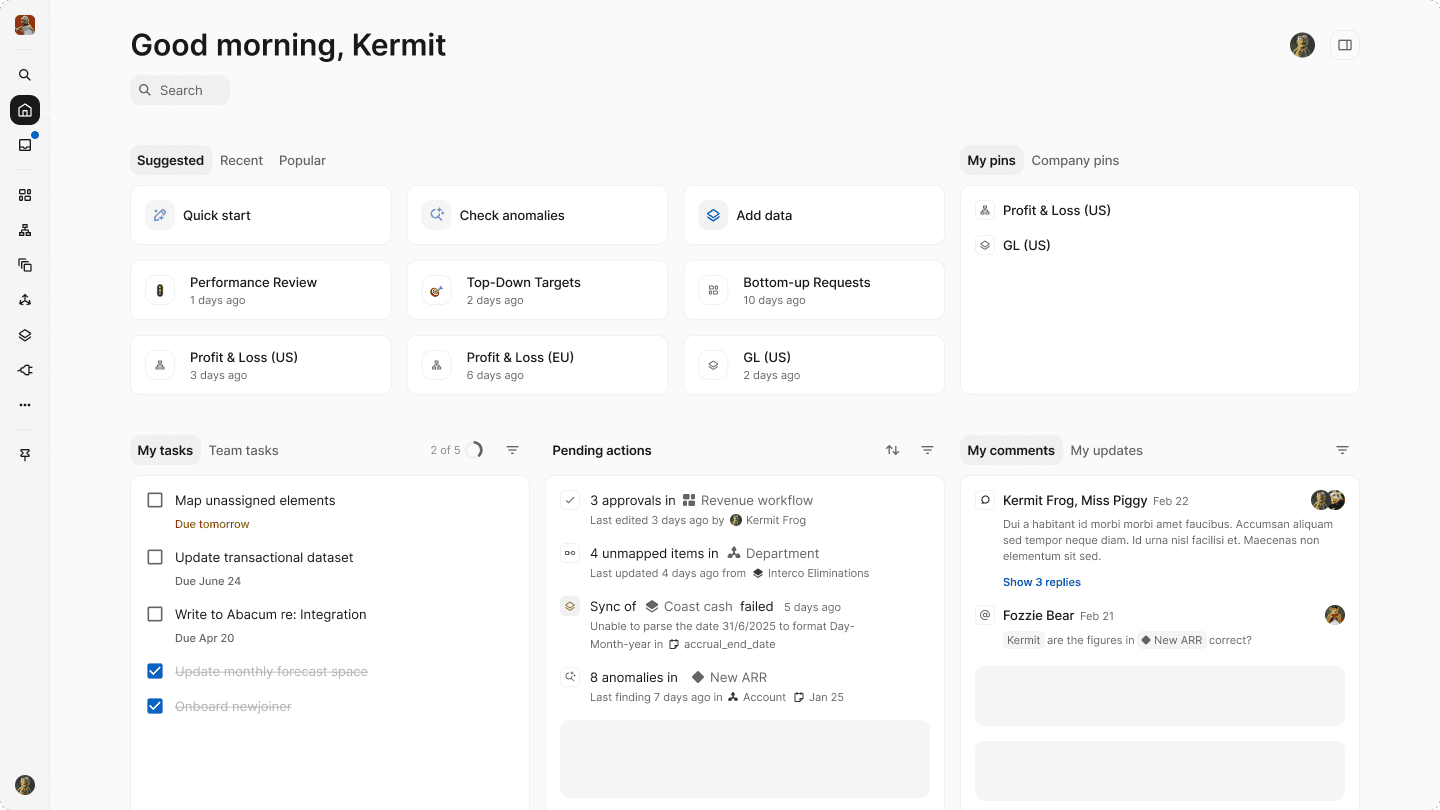Image resolution: width=1440 pixels, height=810 pixels.
Task: Uncheck Onboard newjoiner task
Action: pyautogui.click(x=155, y=706)
